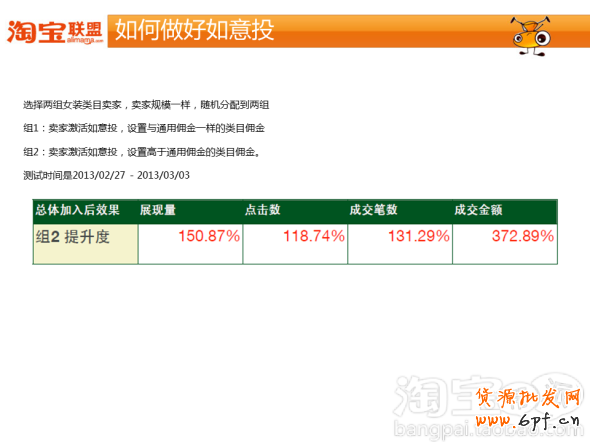Click the 测试时间 date range line

click(x=106, y=175)
